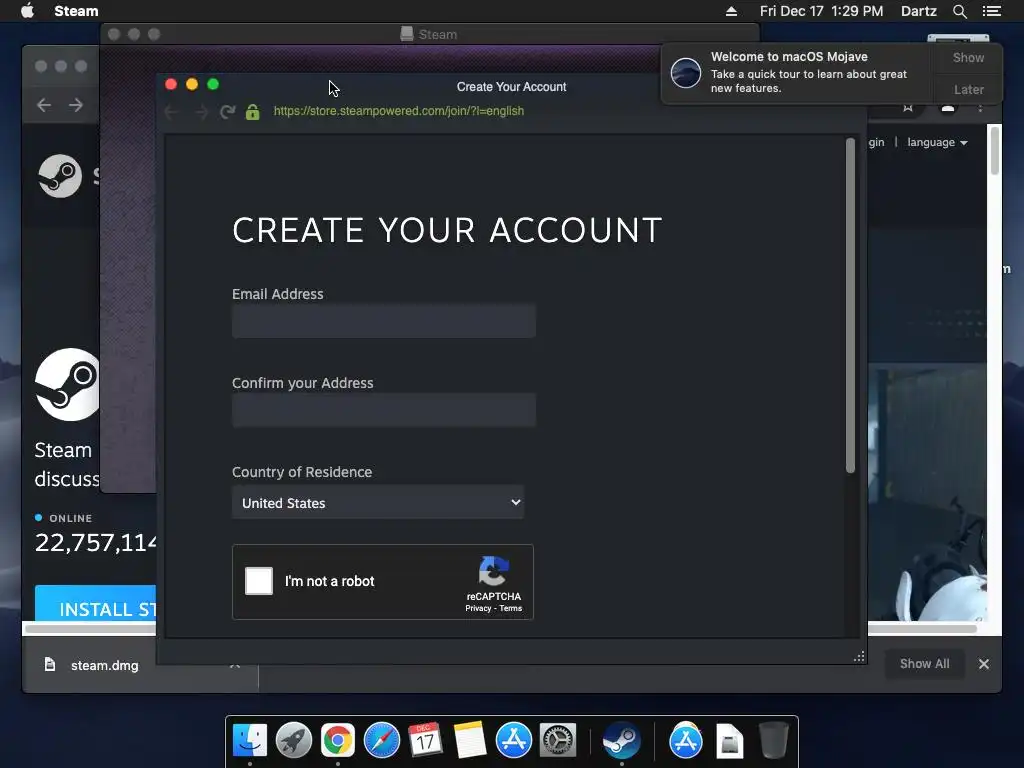Click the INSTALL STEAM button on the webpage

[95, 604]
